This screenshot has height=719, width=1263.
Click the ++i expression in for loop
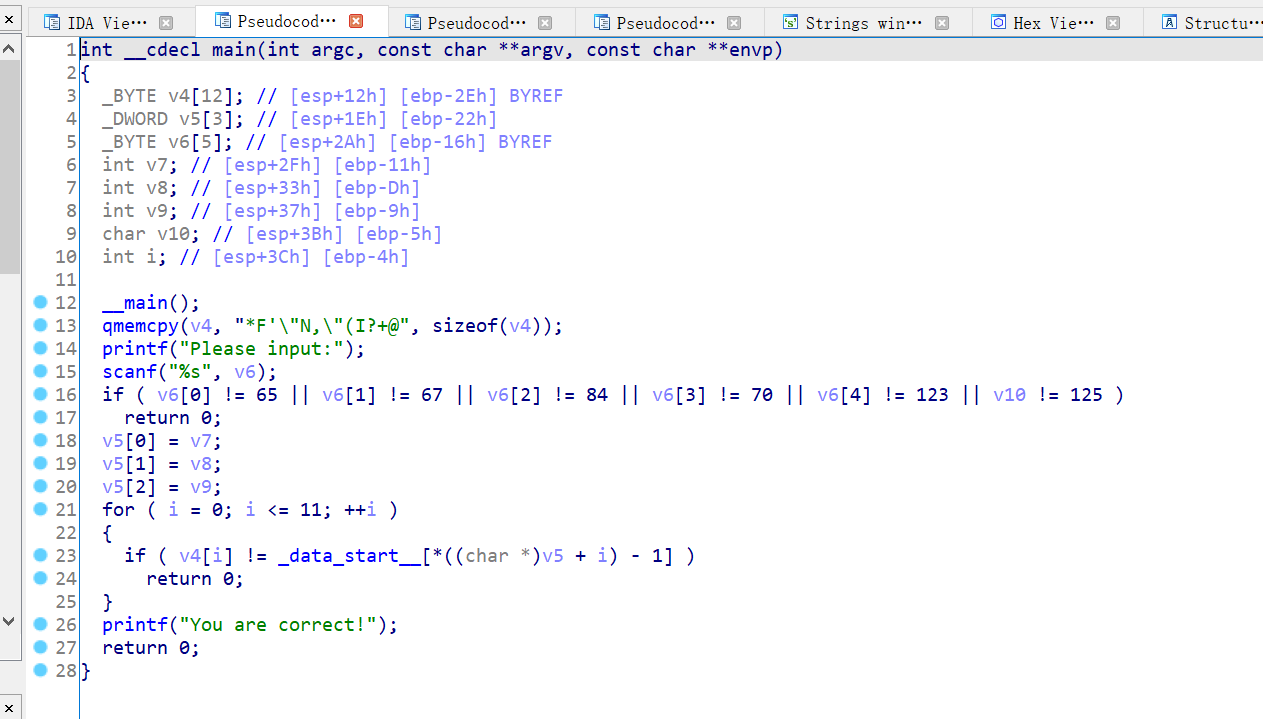360,510
